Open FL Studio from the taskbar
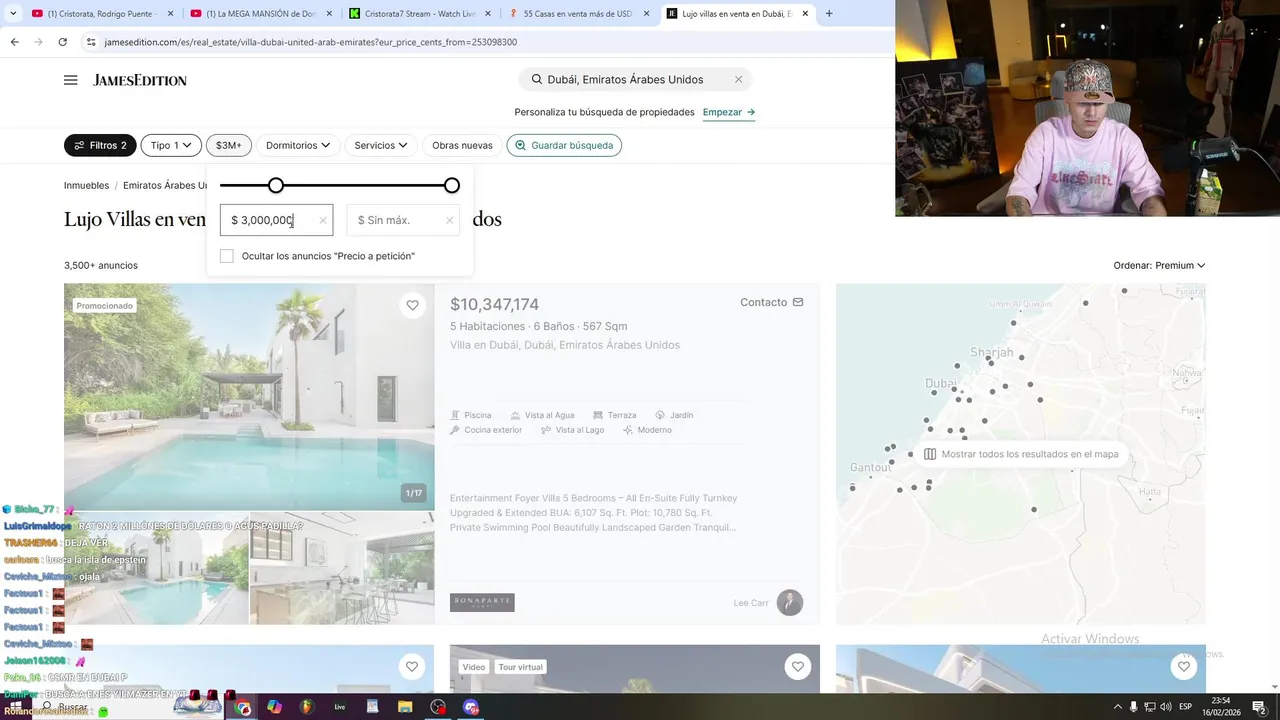The height and width of the screenshot is (720, 1280). coord(307,707)
